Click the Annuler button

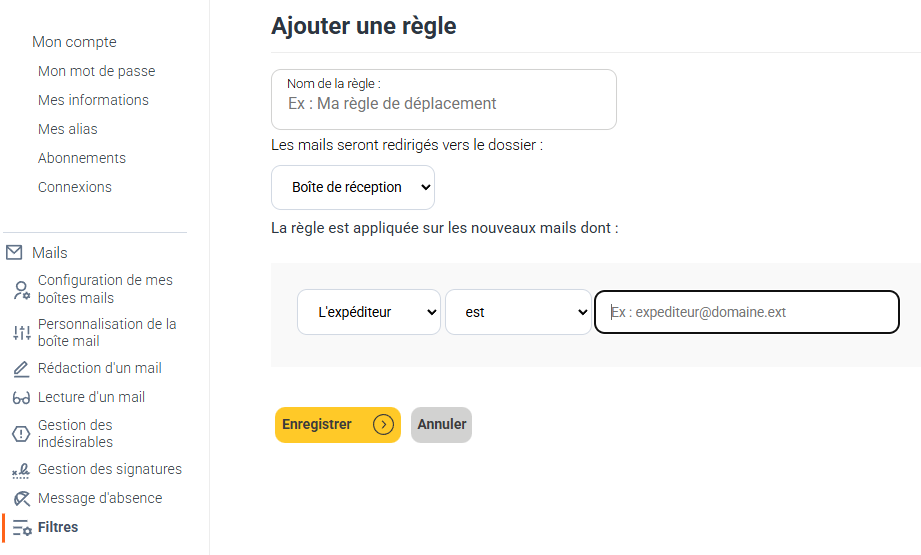pos(441,425)
